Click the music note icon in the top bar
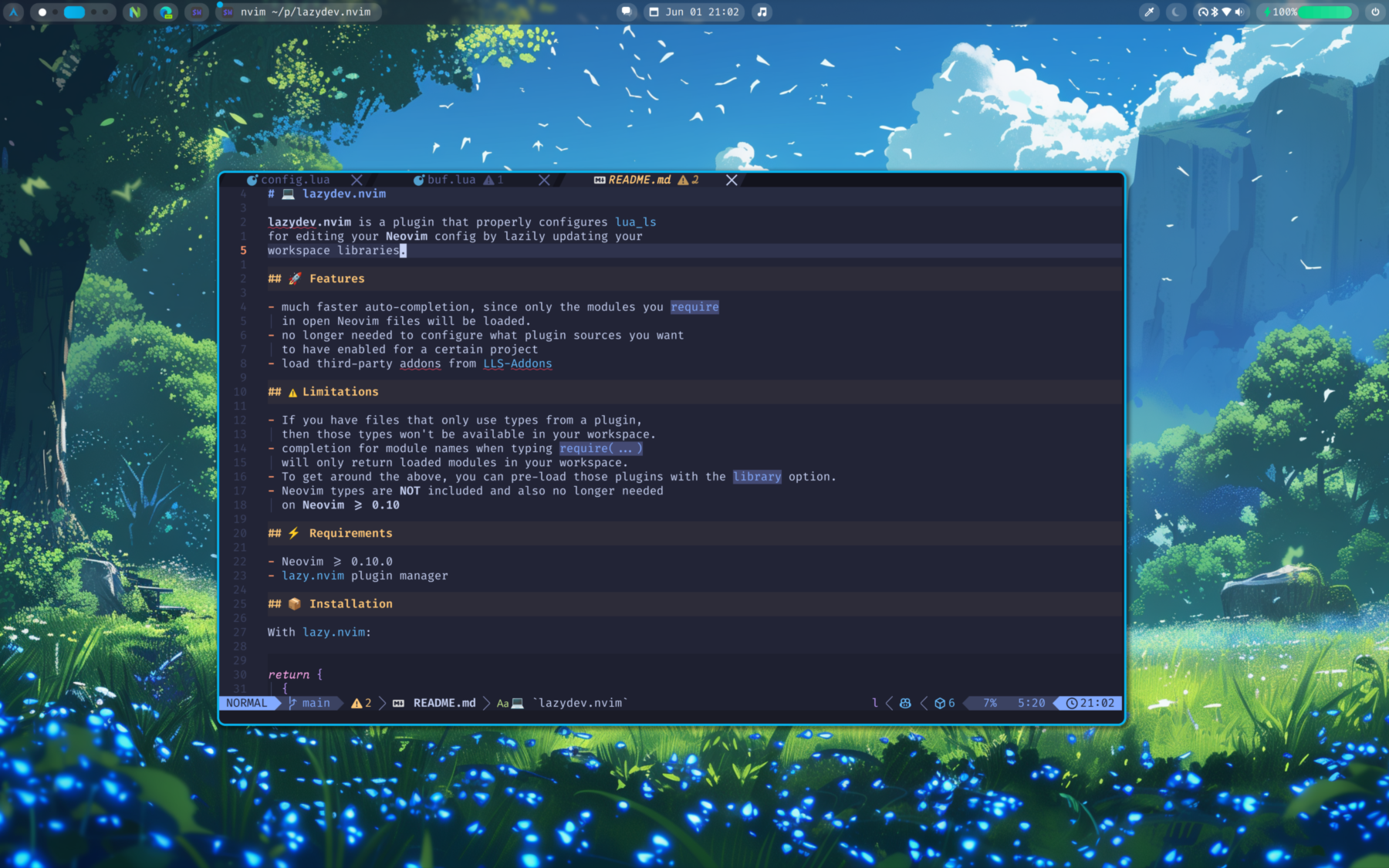Image resolution: width=1389 pixels, height=868 pixels. coord(762,12)
